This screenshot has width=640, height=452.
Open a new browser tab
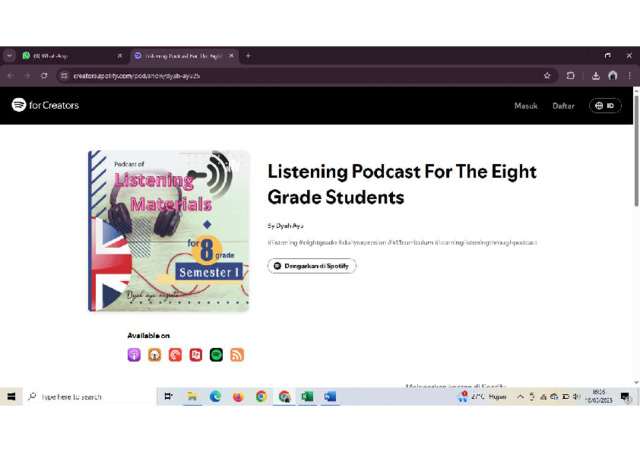[x=248, y=56]
